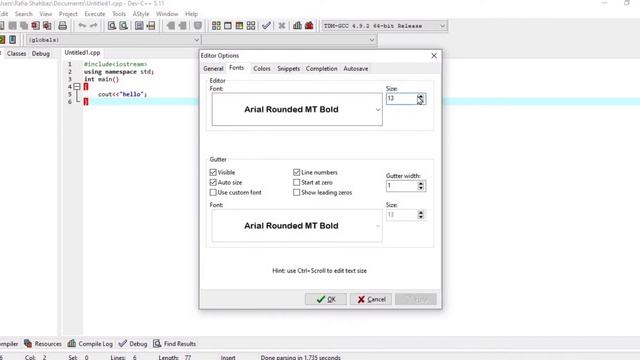Viewport: 640px width, 360px height.
Task: Click the Compile icon with four colored squares
Action: coord(216,26)
